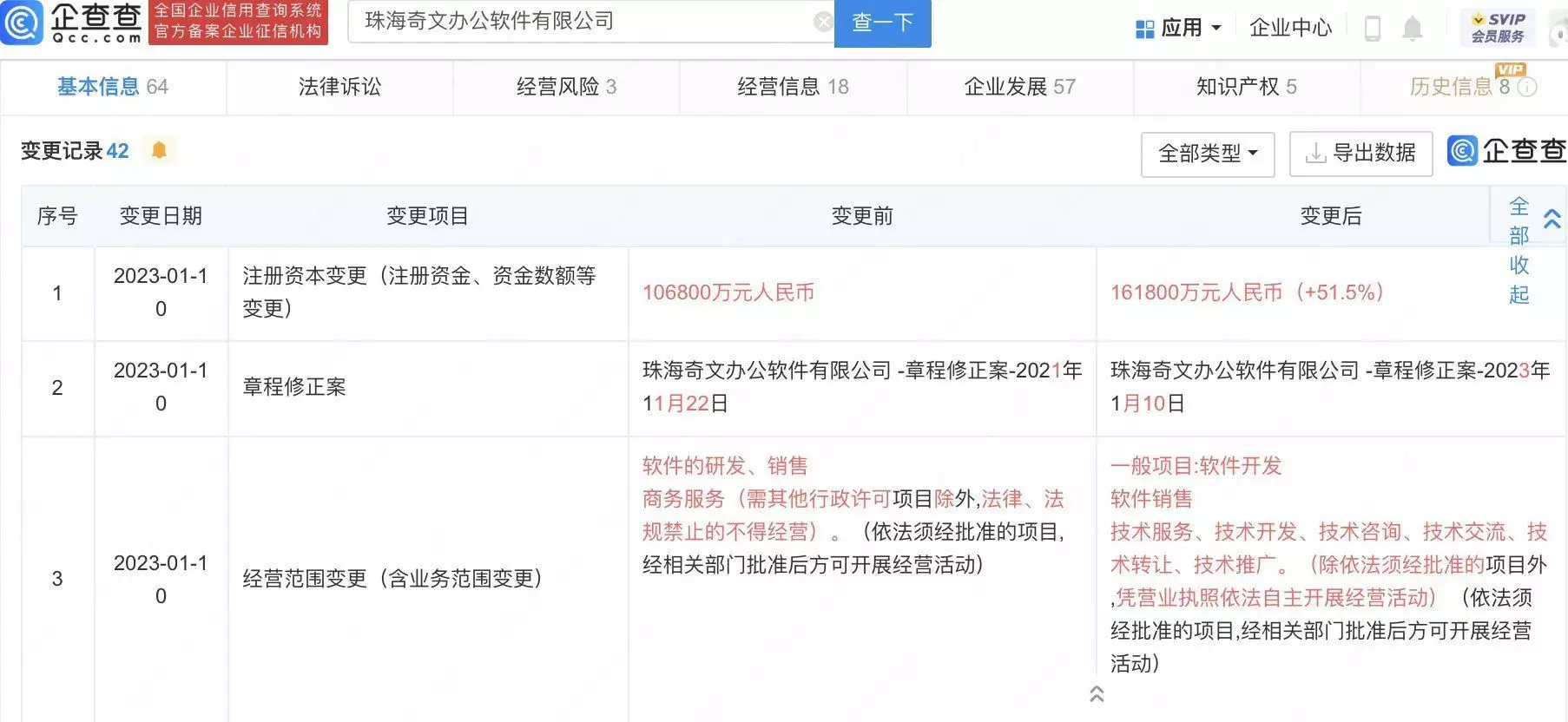Click 变更后 column header
1568x722 pixels.
tap(1331, 216)
